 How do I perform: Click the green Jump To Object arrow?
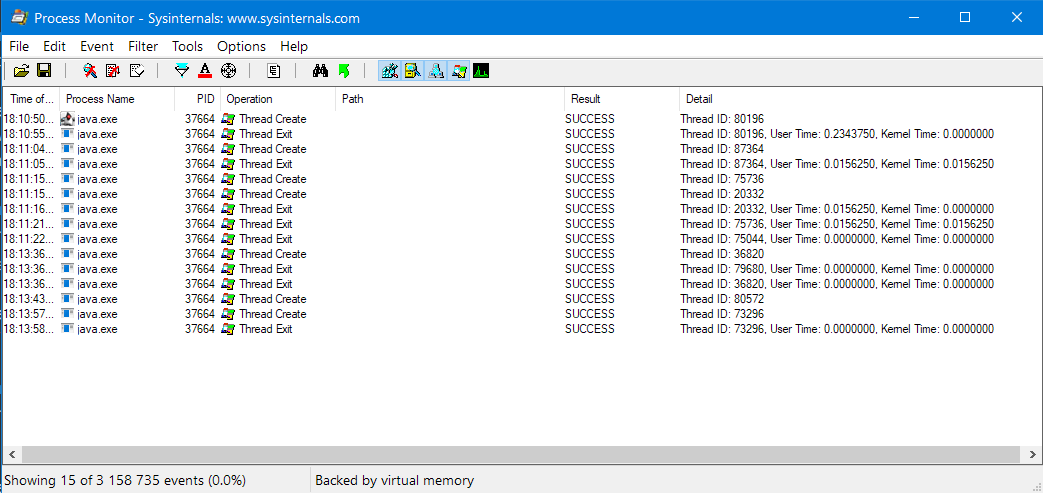pyautogui.click(x=344, y=71)
